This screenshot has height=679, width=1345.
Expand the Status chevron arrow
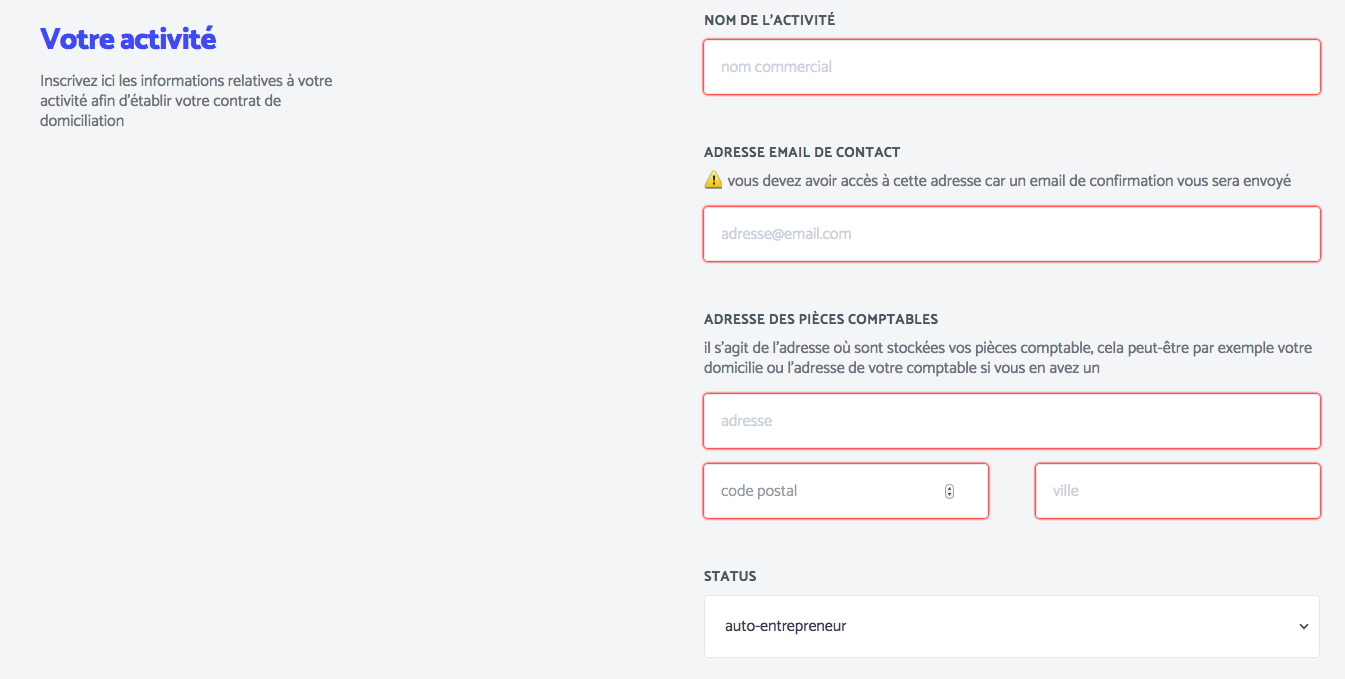pyautogui.click(x=1303, y=627)
